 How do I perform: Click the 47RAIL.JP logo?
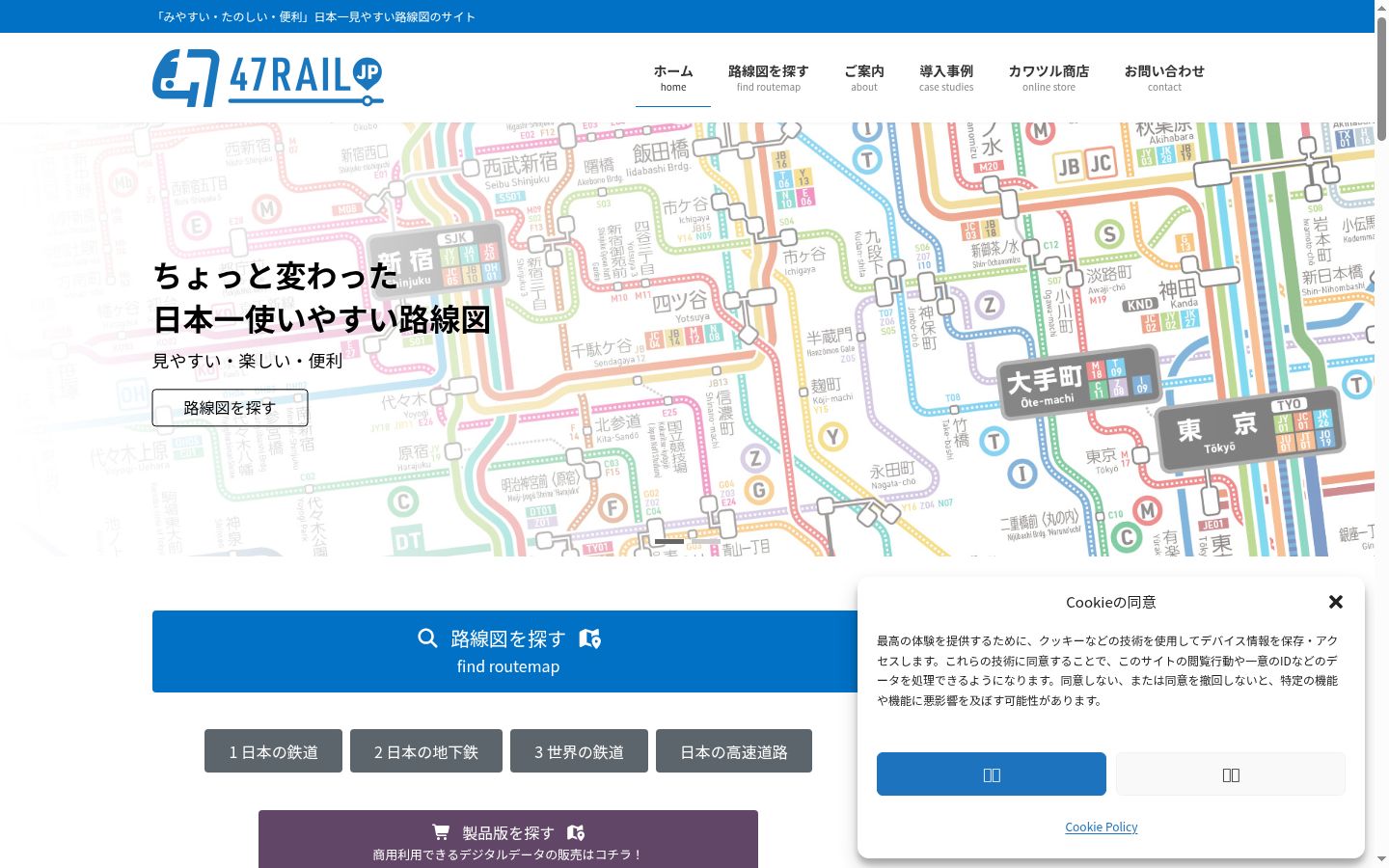pos(268,77)
